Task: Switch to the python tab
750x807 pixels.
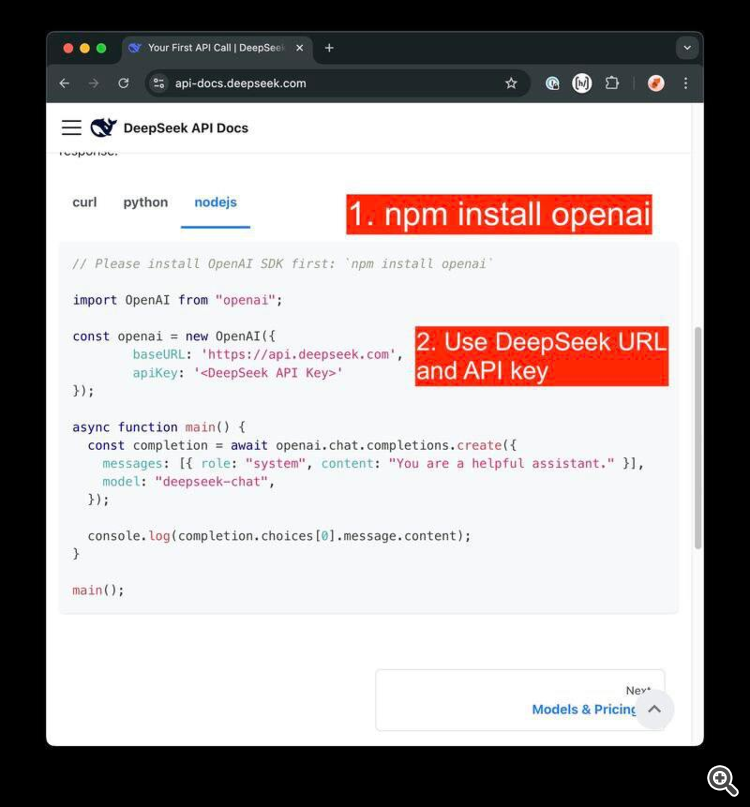Action: coord(146,202)
